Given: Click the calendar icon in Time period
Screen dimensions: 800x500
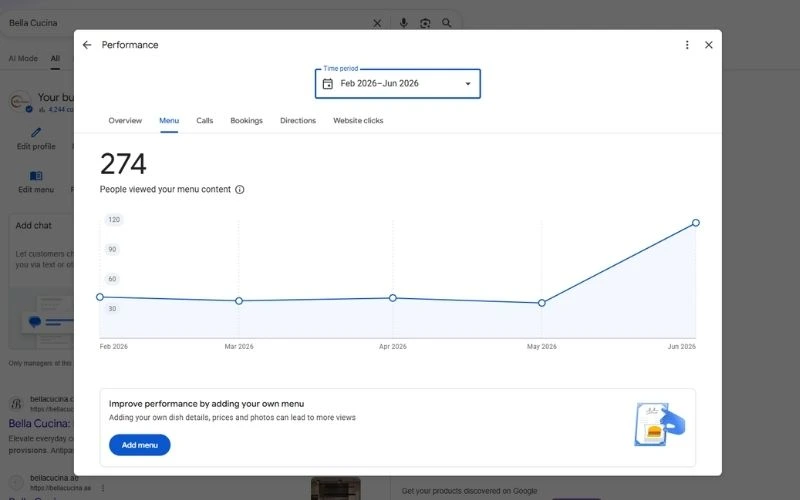Looking at the screenshot, I should pyautogui.click(x=328, y=84).
